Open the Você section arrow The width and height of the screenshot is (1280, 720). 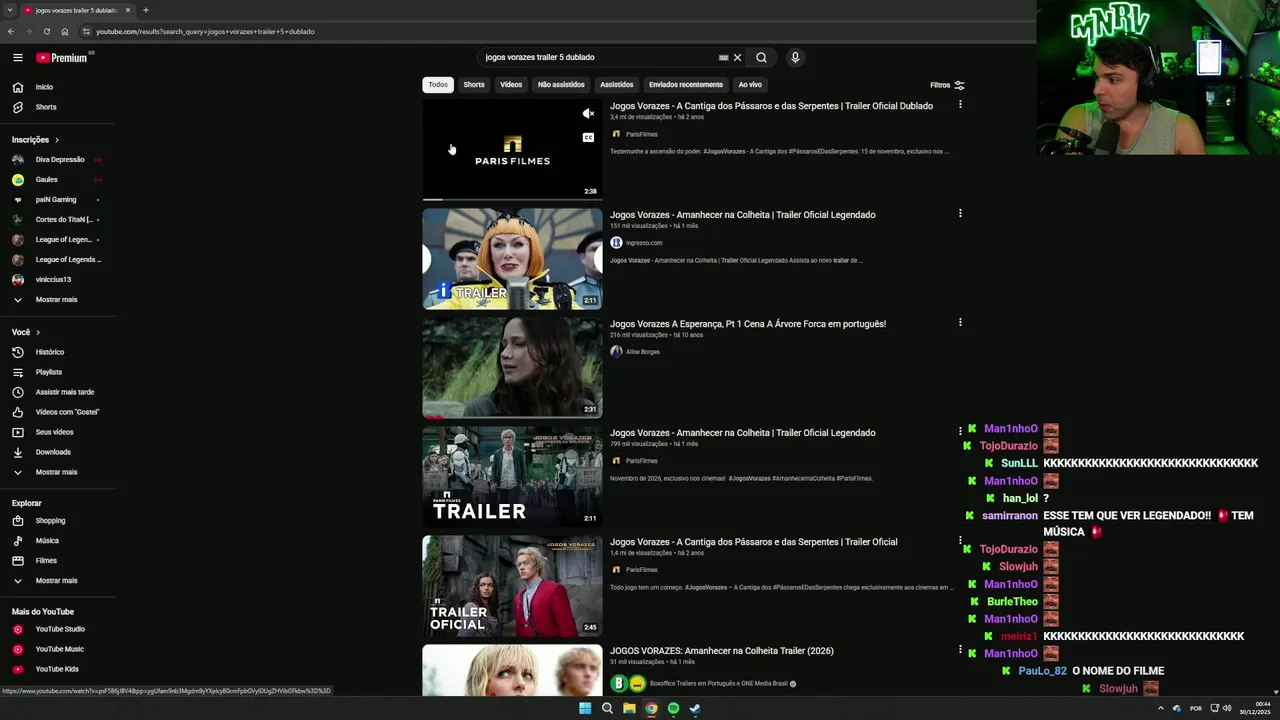38,332
